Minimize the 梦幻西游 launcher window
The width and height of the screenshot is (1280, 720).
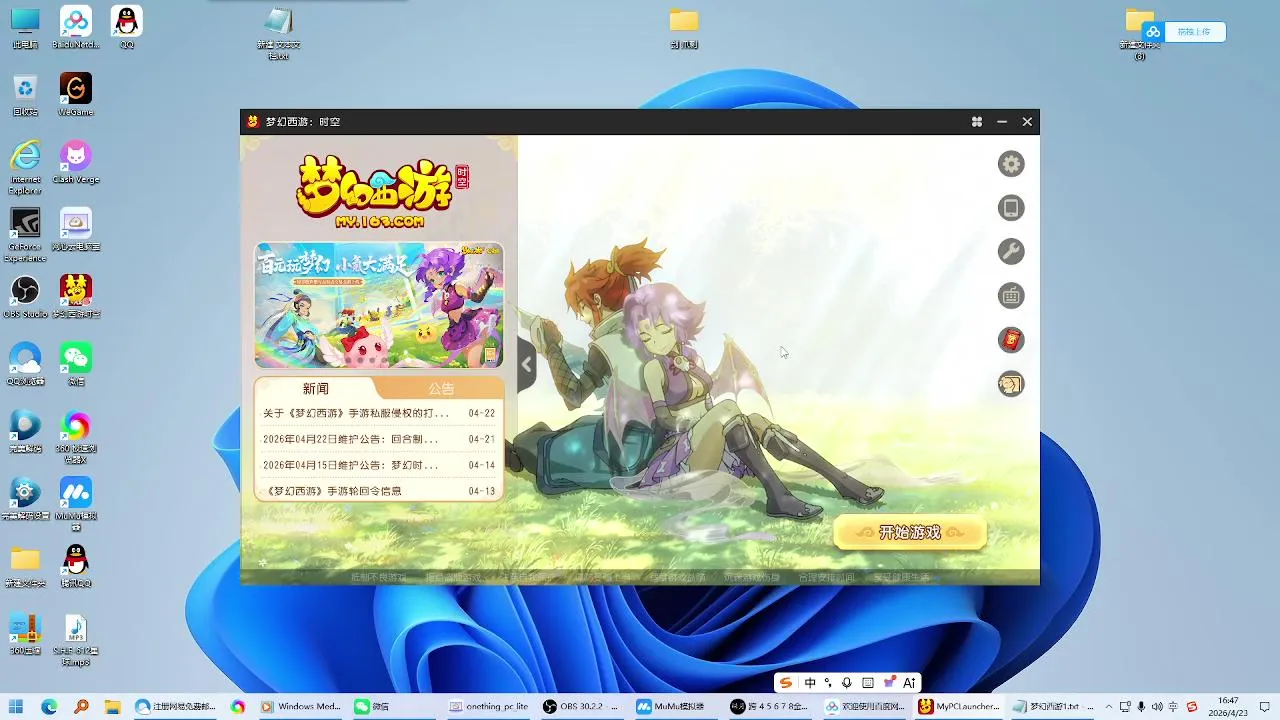click(x=1002, y=122)
